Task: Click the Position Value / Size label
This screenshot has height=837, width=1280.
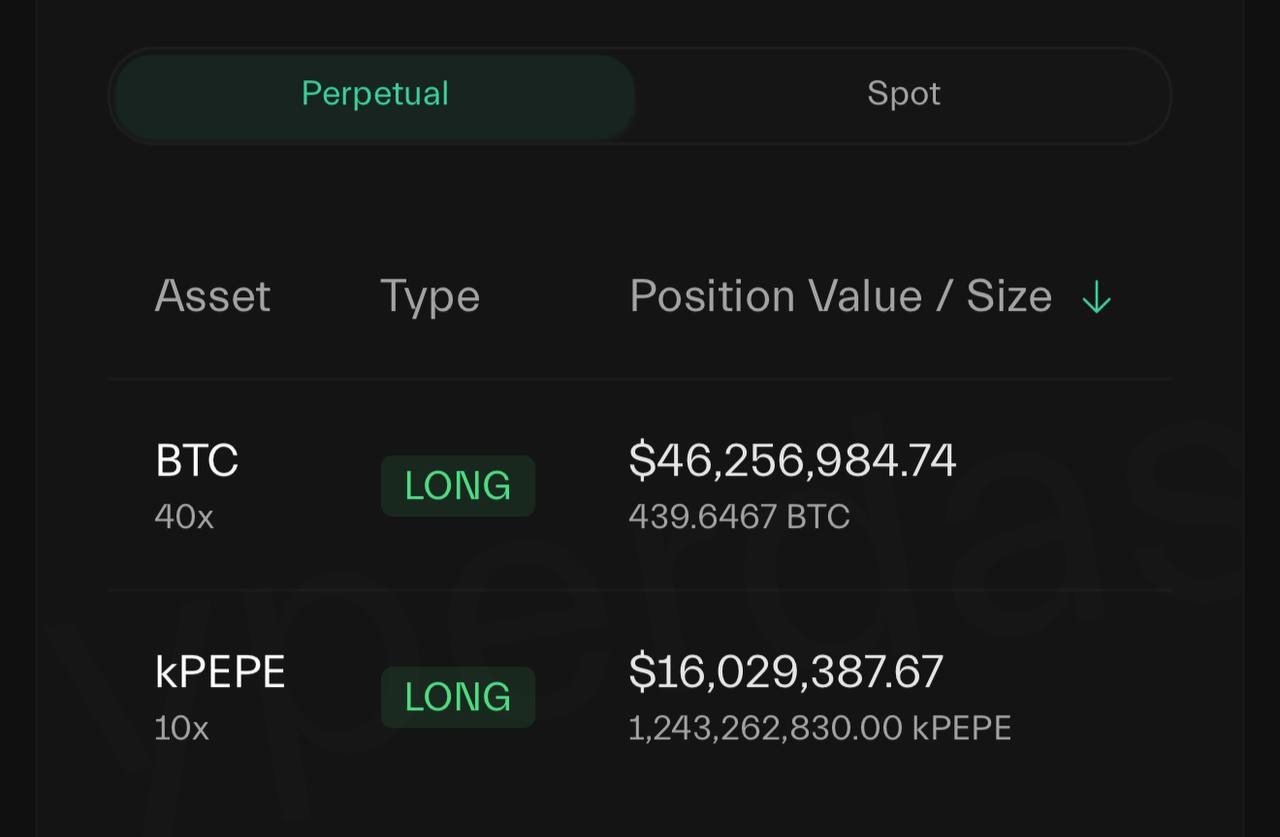Action: (841, 297)
